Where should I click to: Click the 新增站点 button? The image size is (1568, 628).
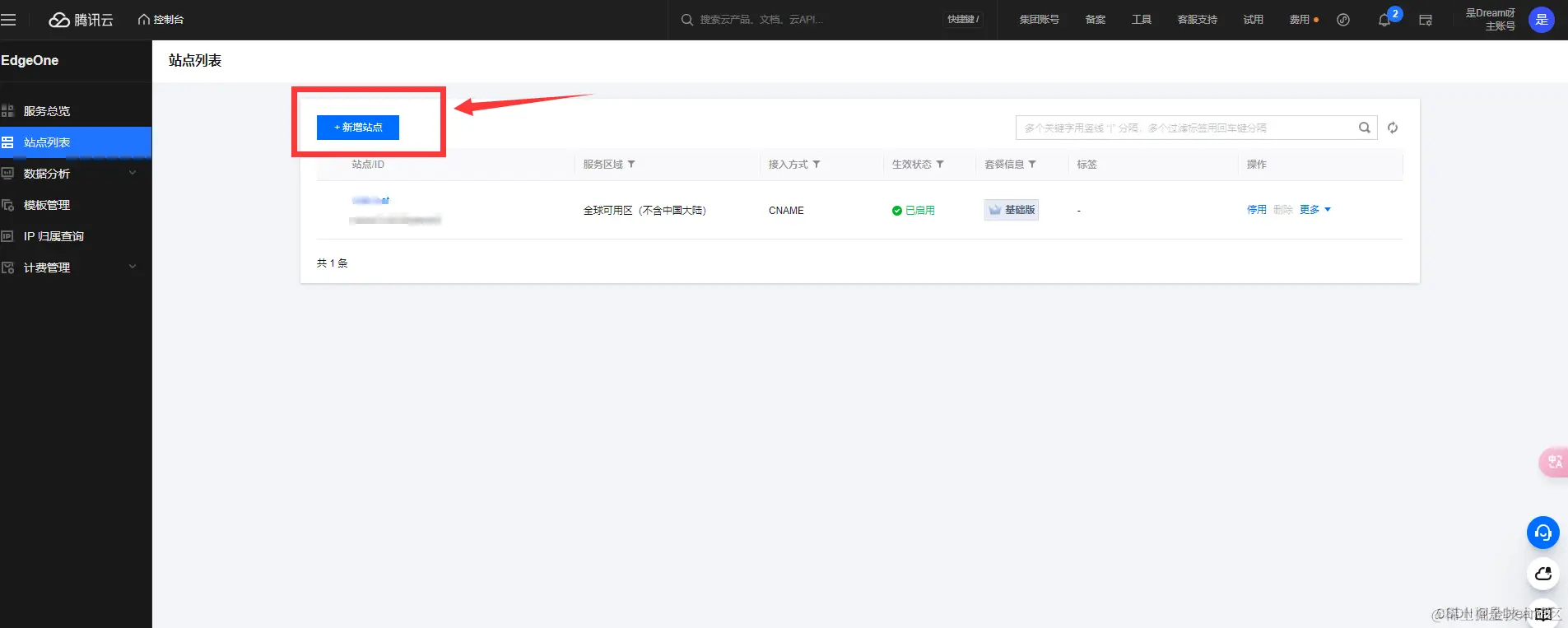pos(358,128)
